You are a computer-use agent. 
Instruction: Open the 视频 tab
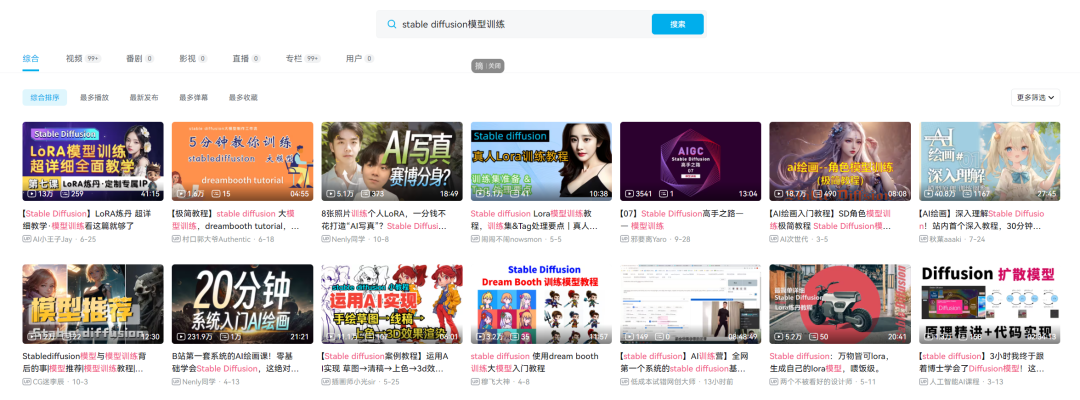83,59
